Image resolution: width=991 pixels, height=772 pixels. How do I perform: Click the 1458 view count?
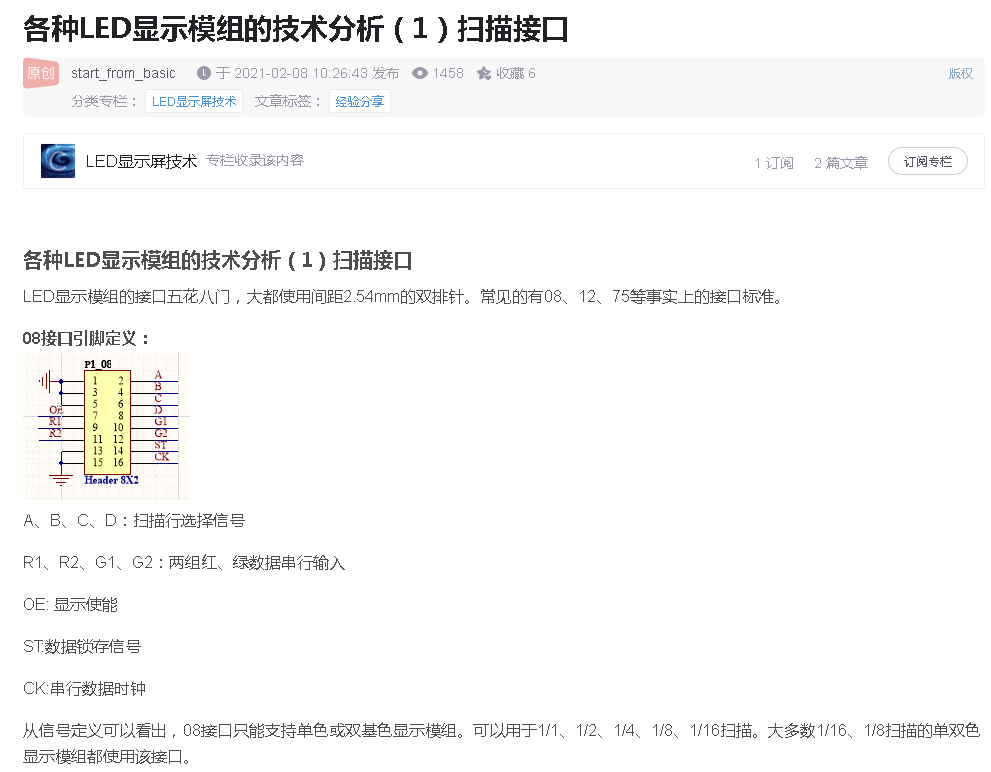pyautogui.click(x=448, y=73)
